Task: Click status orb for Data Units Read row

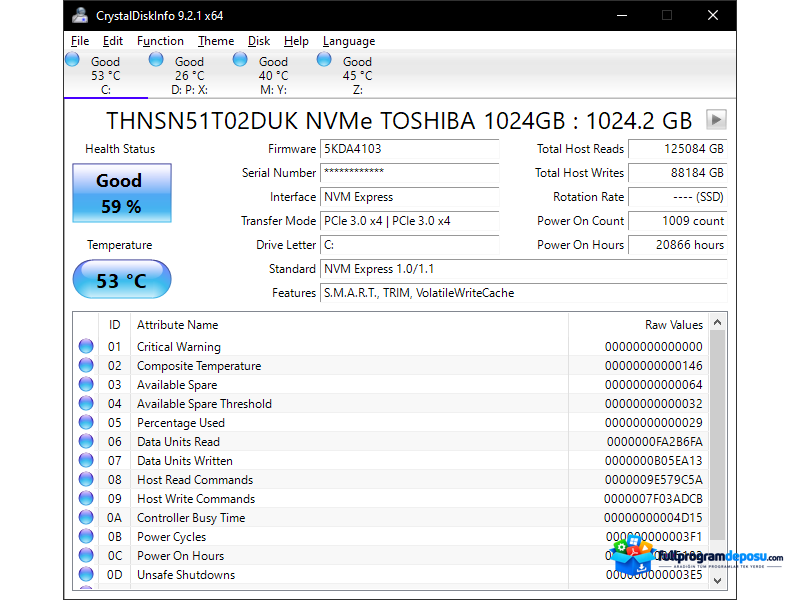Action: (86, 441)
